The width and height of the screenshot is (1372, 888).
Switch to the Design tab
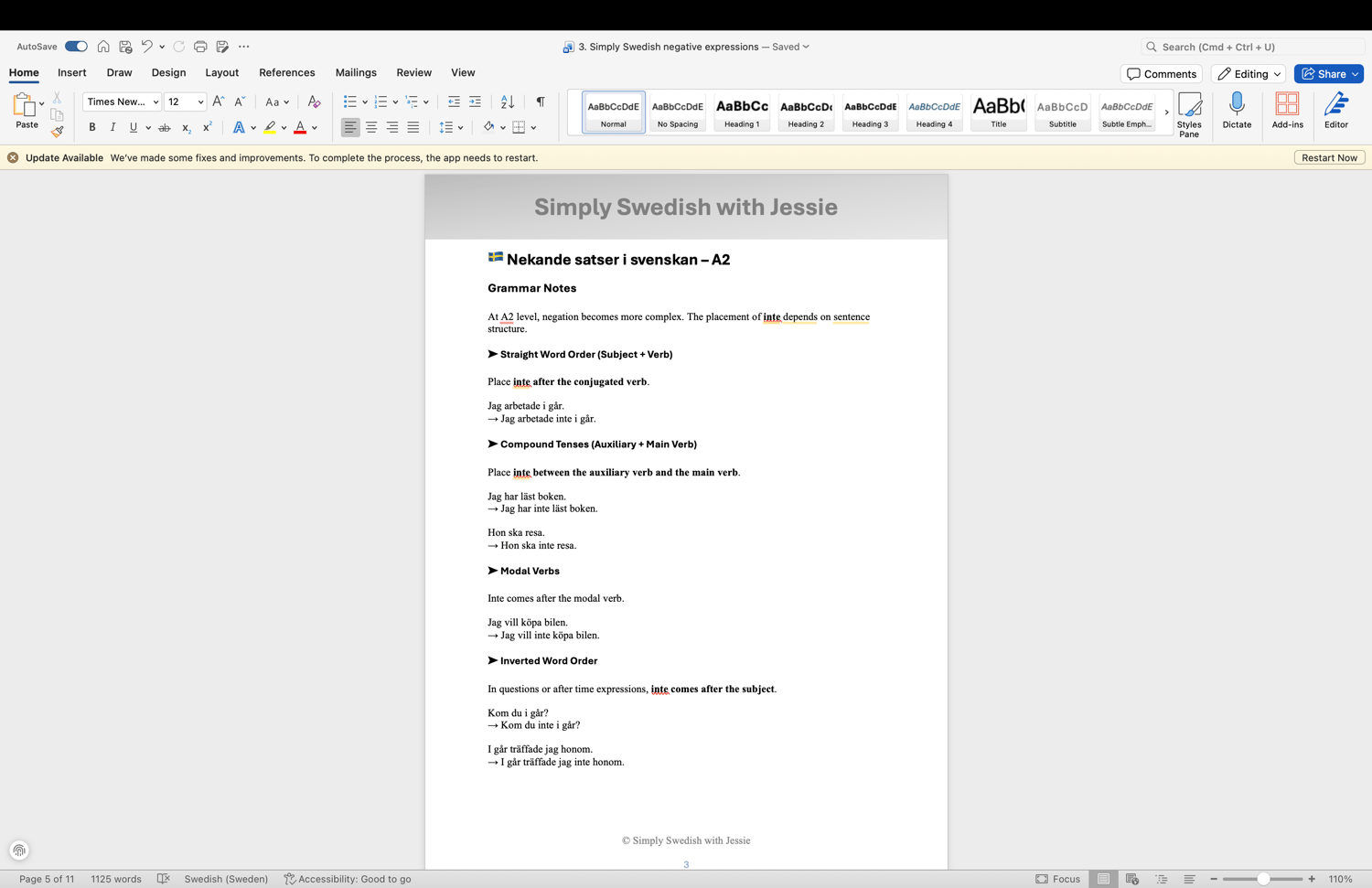(x=168, y=73)
